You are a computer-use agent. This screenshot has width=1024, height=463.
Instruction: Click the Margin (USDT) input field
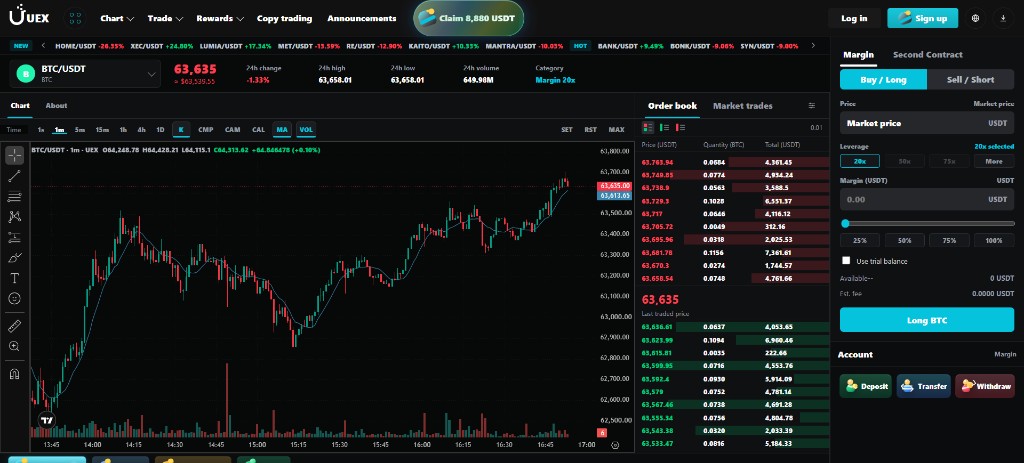point(927,199)
